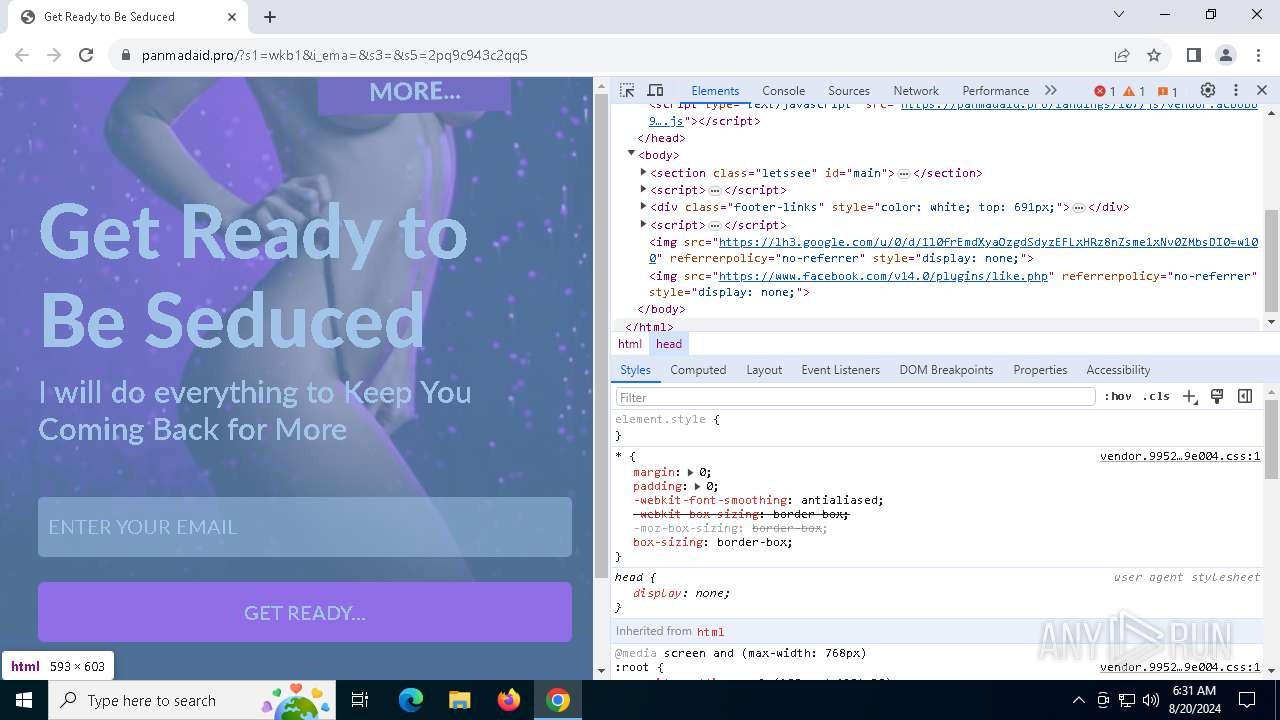
Task: Open the facebook.com like.php link
Action: click(x=883, y=276)
